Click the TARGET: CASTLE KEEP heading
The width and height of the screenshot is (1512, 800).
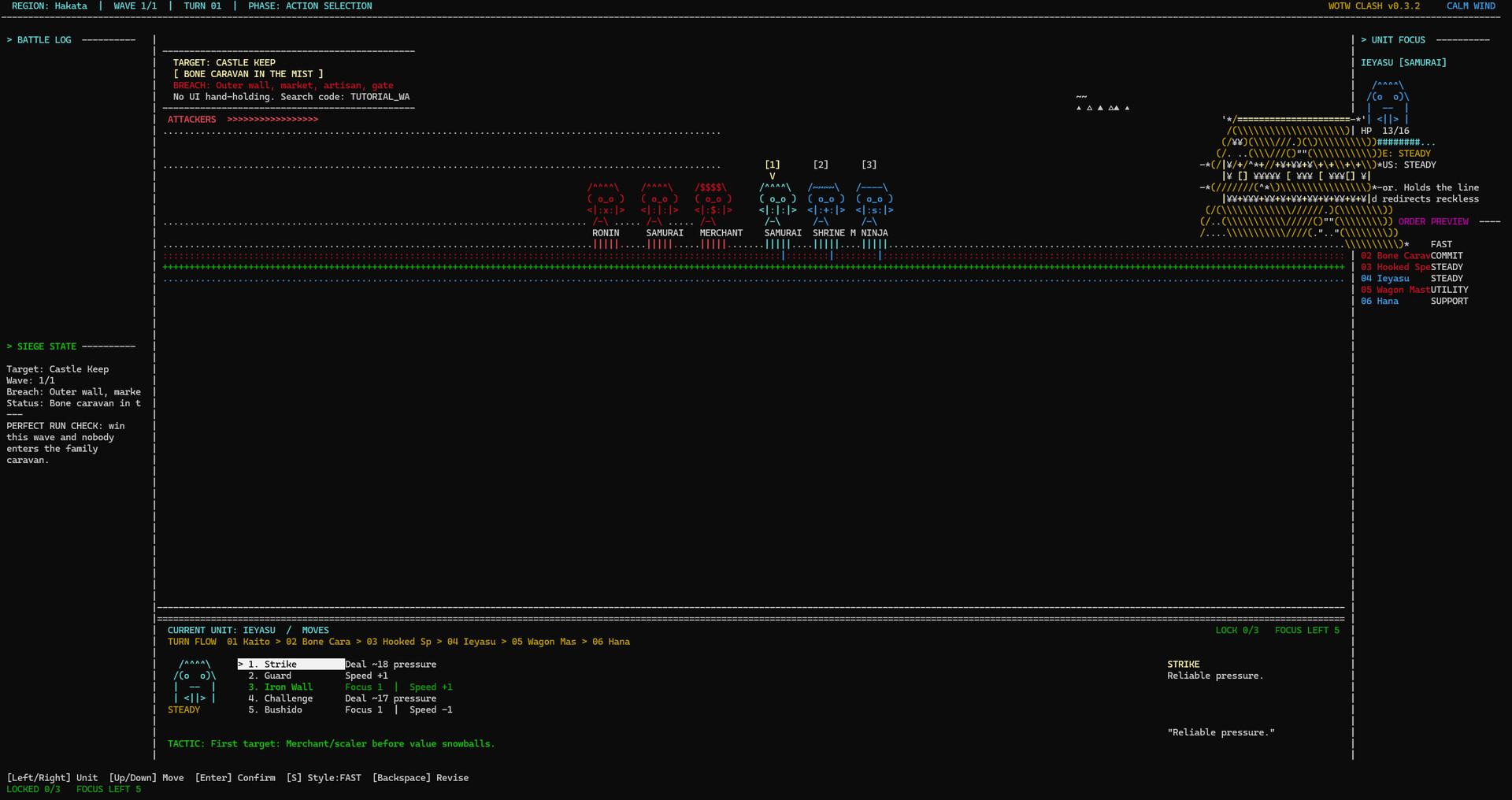(224, 63)
